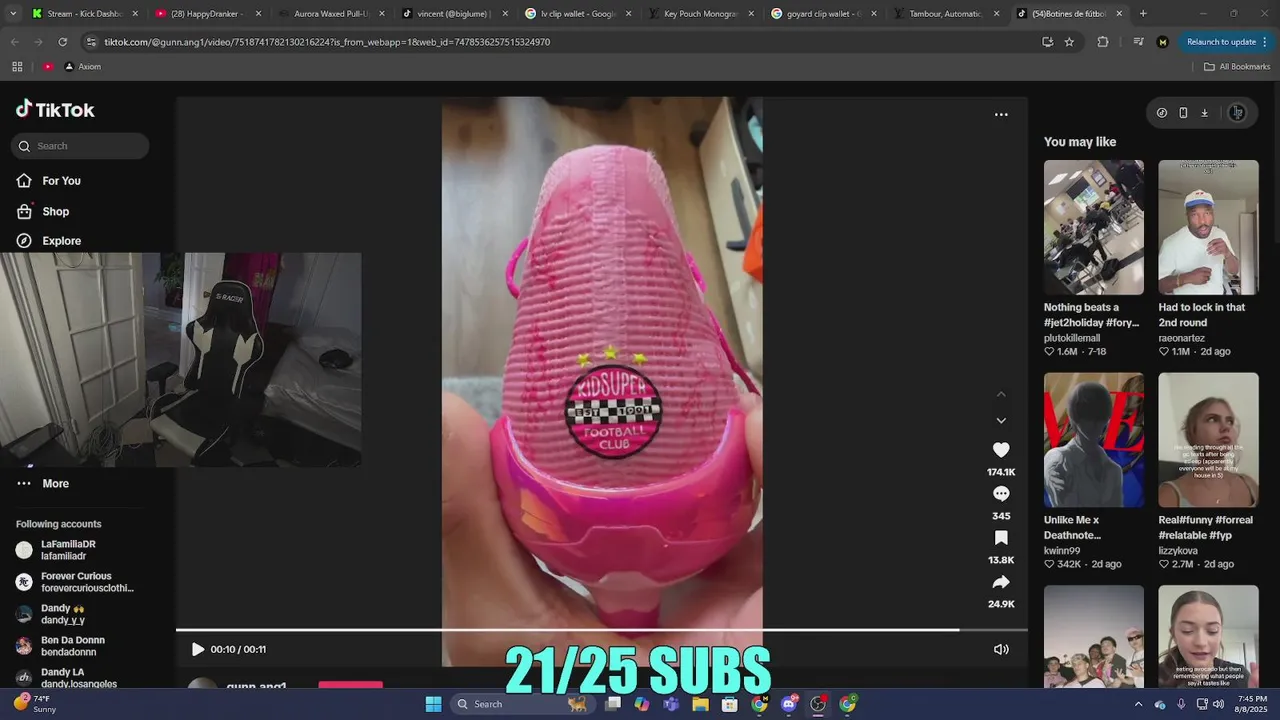The height and width of the screenshot is (720, 1280).
Task: Switch to the lv clip wallet Google tab
Action: (577, 14)
